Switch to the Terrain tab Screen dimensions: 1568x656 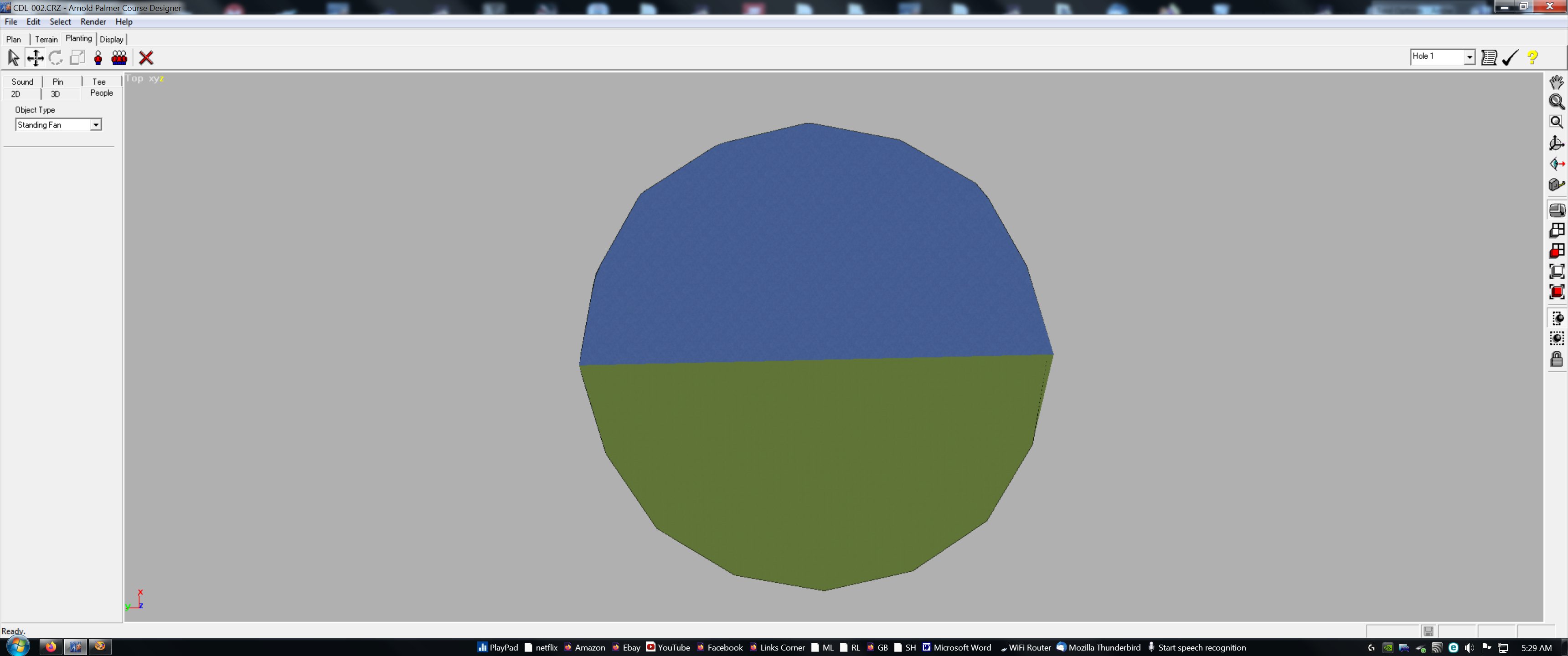click(x=46, y=38)
